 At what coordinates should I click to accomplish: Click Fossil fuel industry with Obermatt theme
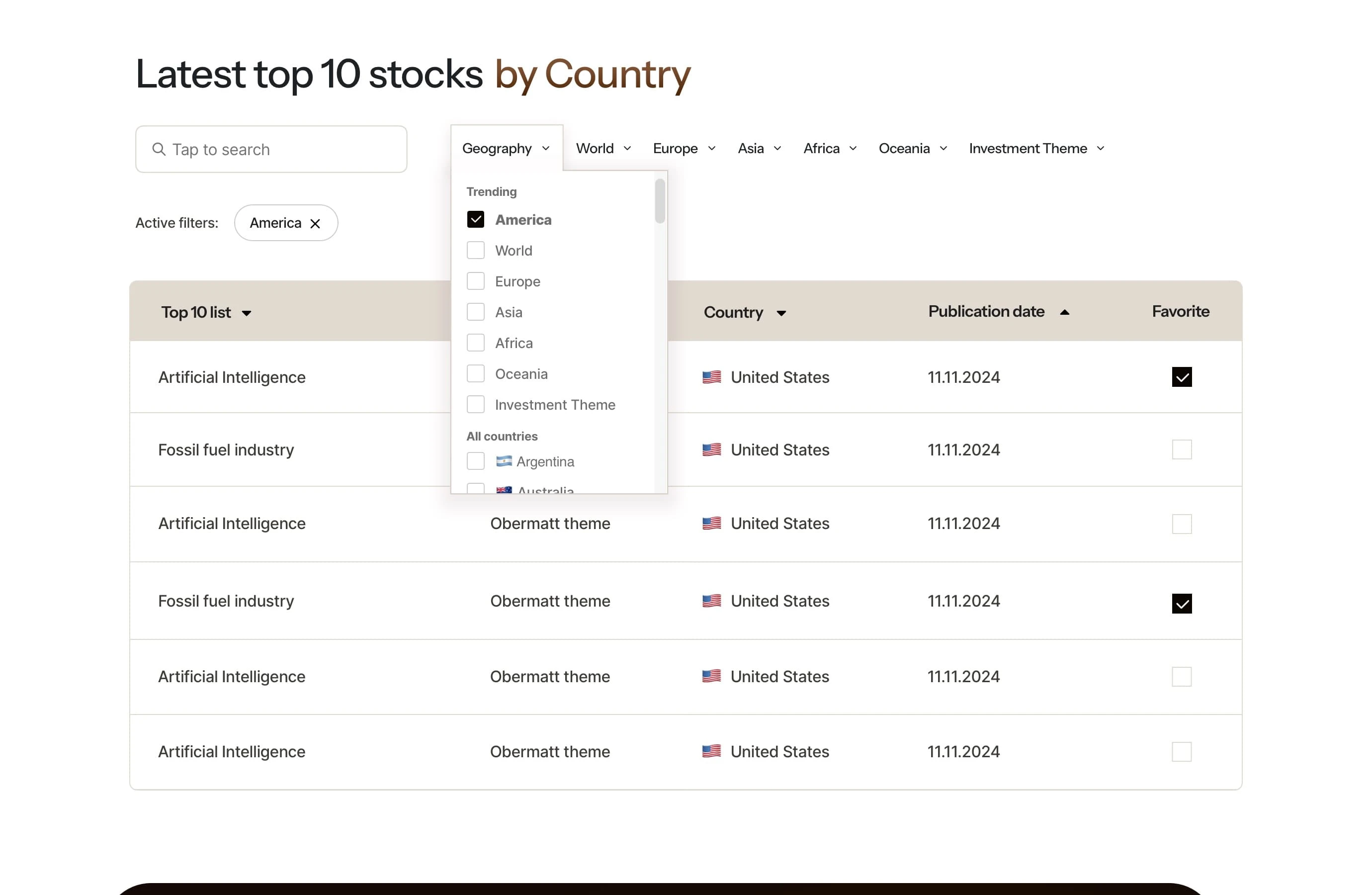point(226,601)
